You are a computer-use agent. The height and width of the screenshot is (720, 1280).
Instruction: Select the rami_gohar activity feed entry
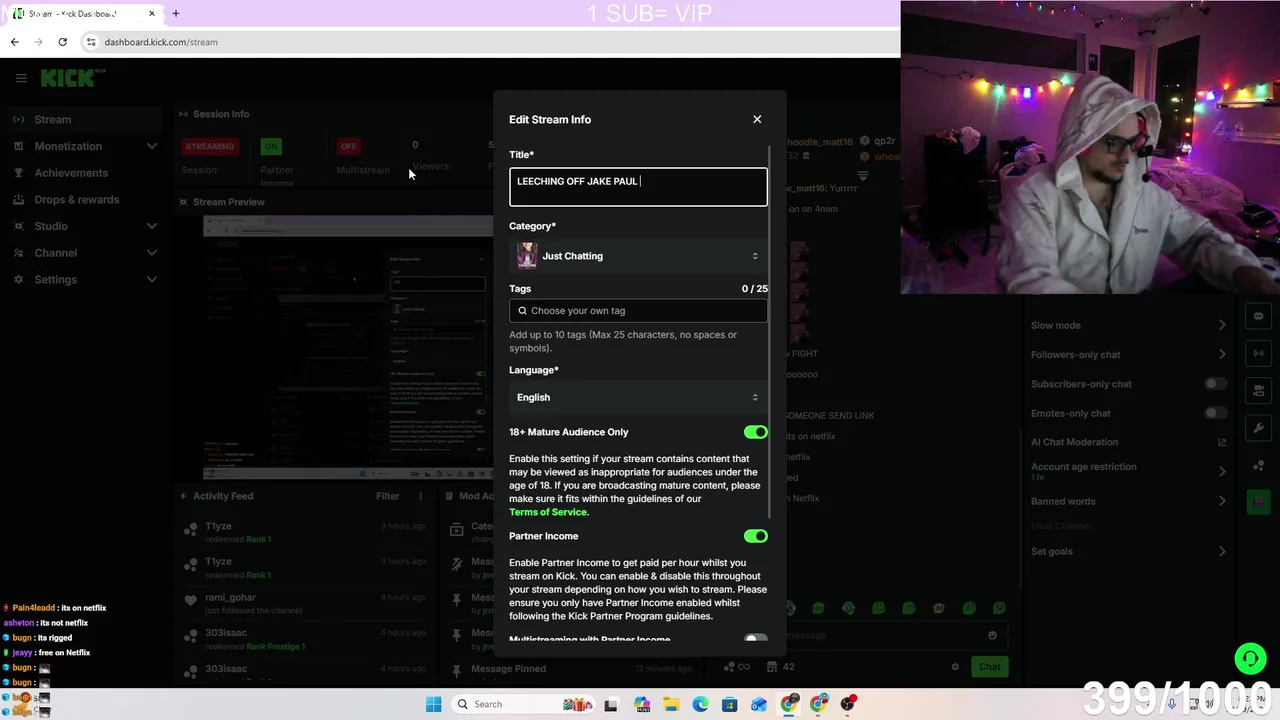pos(305,603)
